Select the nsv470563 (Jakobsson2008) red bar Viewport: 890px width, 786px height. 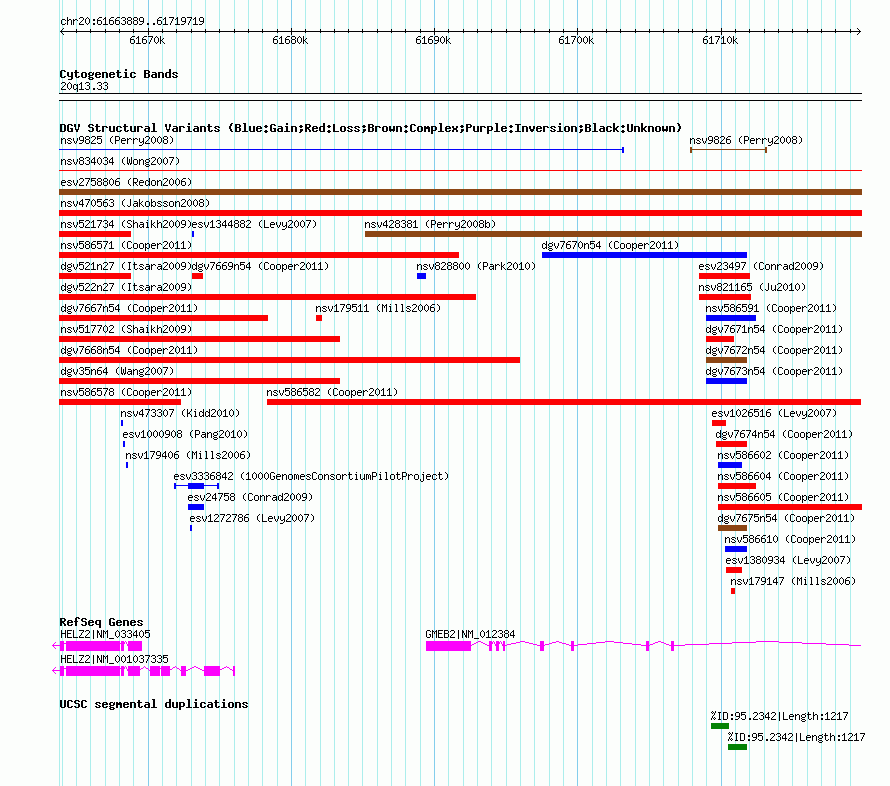point(460,213)
